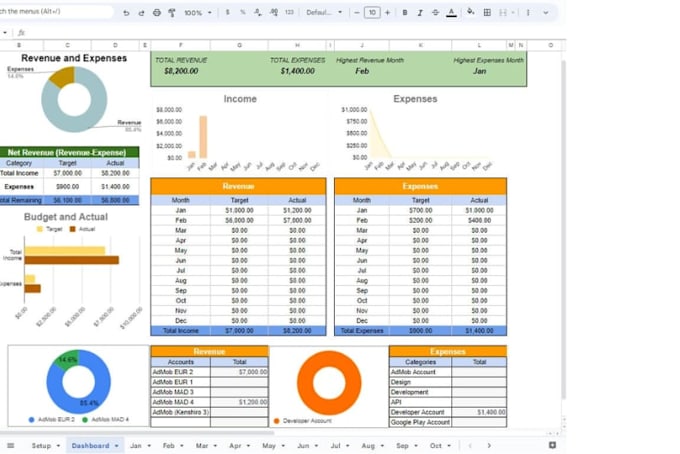Open the all sheets list icon
This screenshot has width=680, height=454.
click(11, 445)
